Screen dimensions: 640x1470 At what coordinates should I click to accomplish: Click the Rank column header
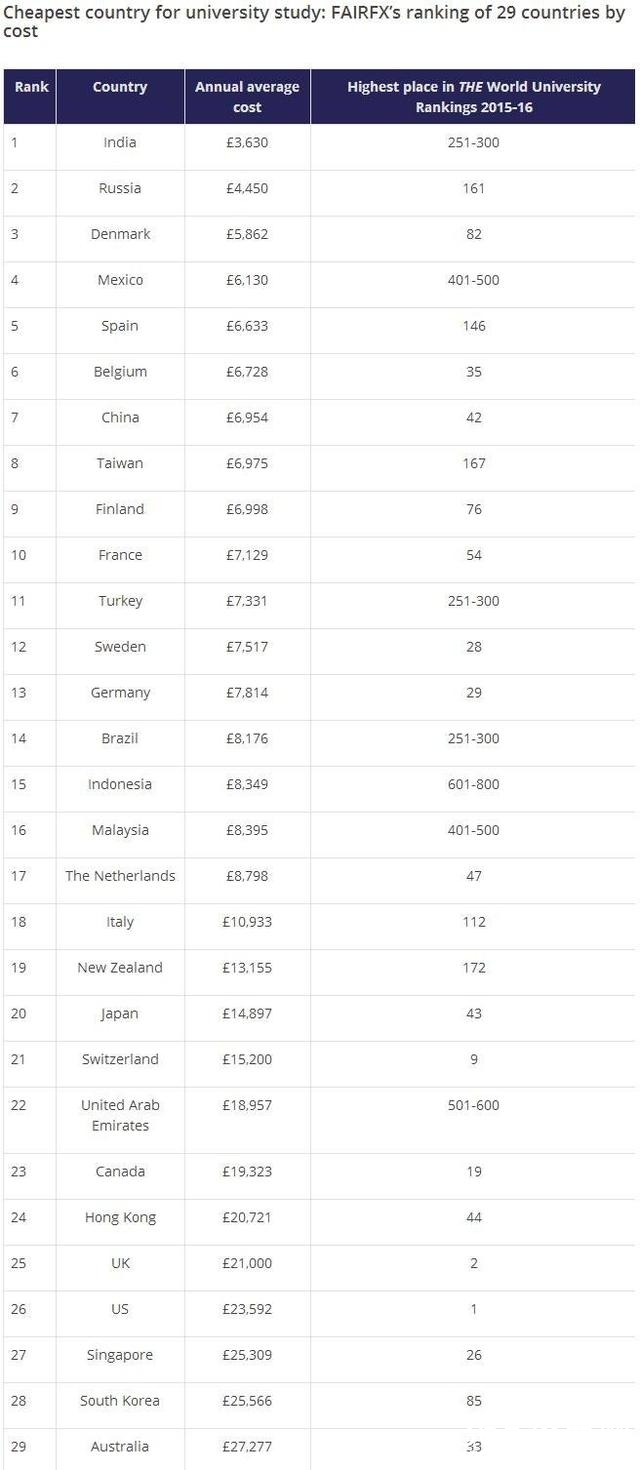click(x=31, y=87)
